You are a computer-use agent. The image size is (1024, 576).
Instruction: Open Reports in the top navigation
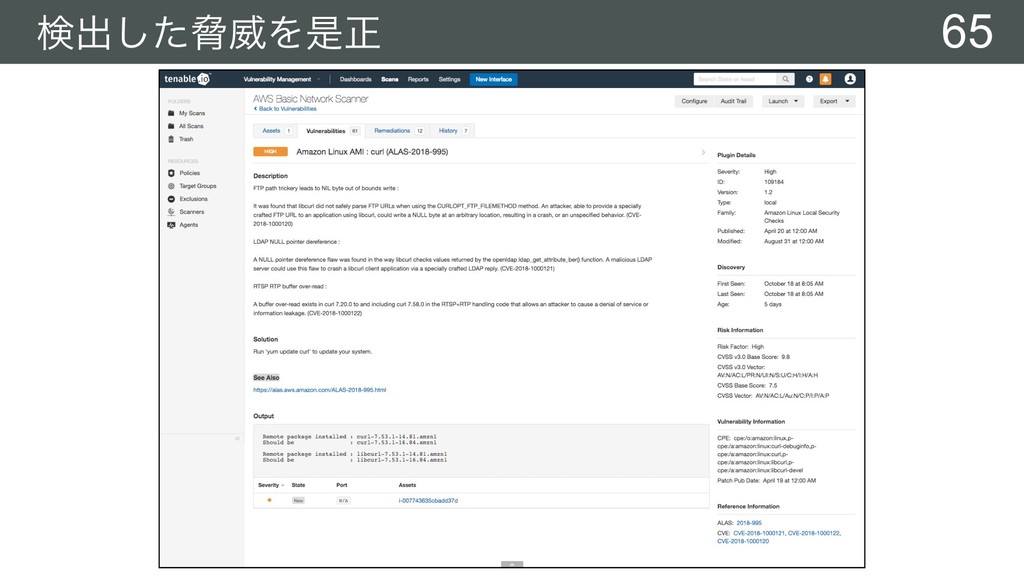pyautogui.click(x=418, y=80)
